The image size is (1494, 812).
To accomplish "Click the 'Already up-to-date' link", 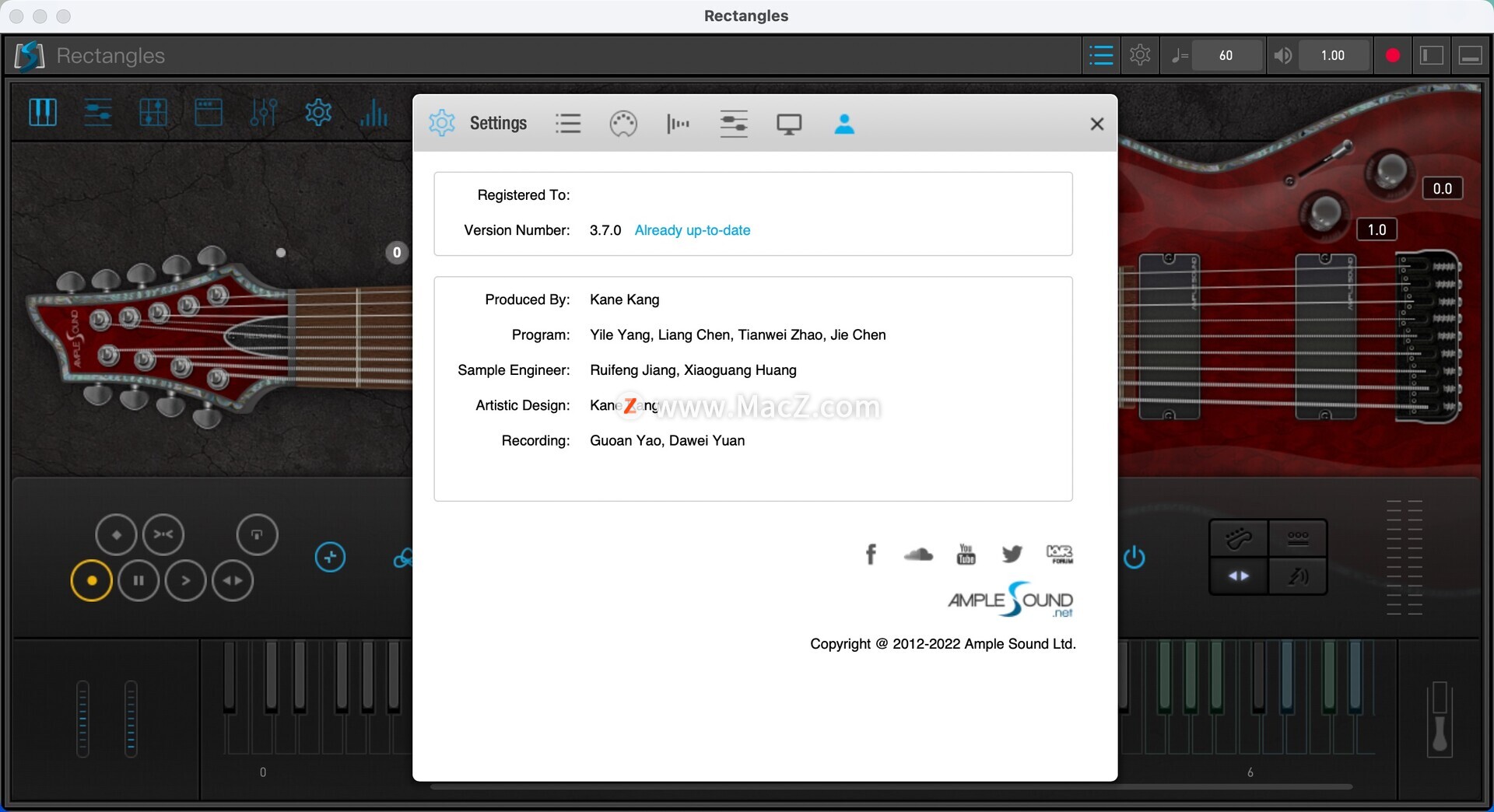I will tap(693, 230).
